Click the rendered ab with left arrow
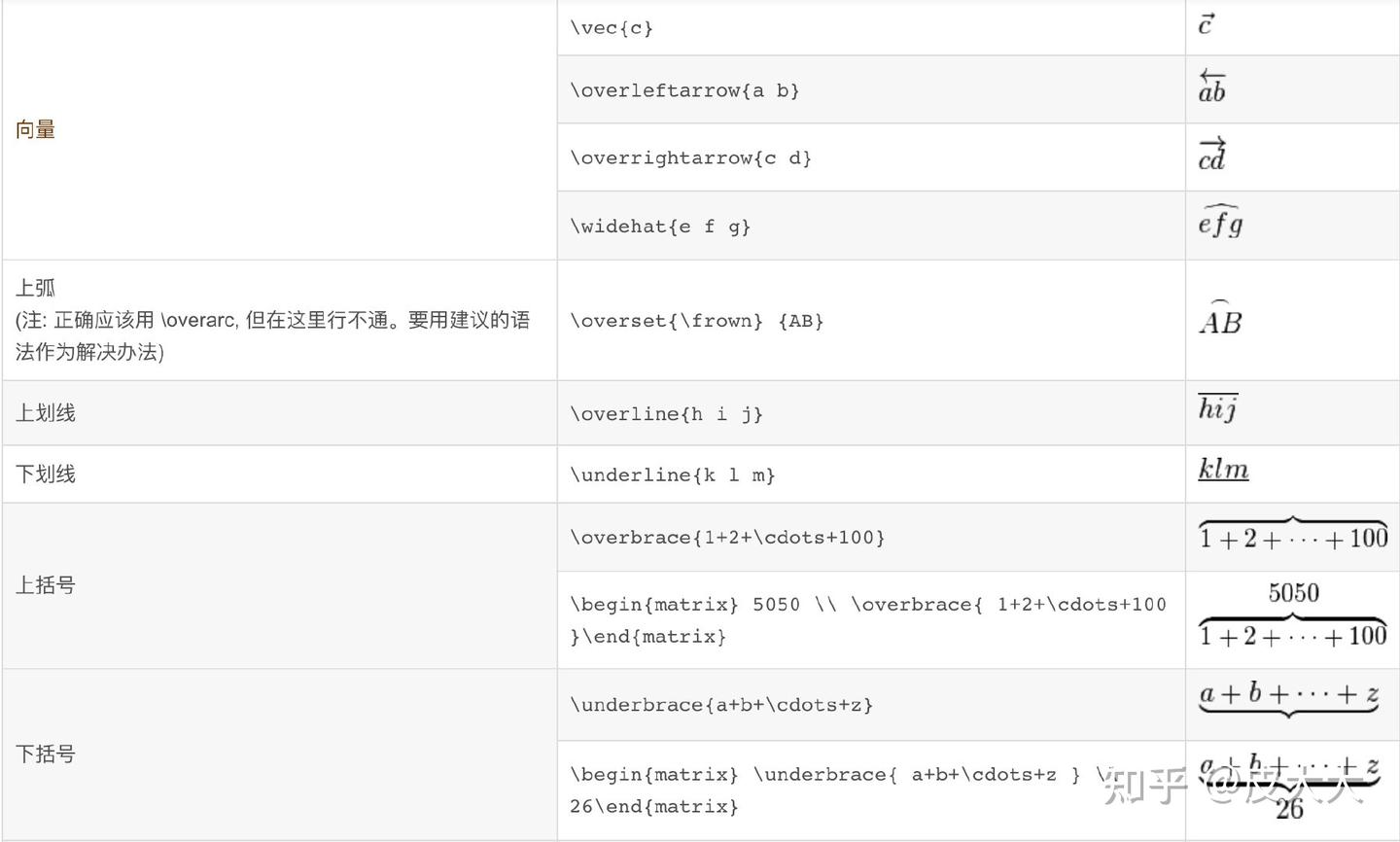 point(1211,88)
